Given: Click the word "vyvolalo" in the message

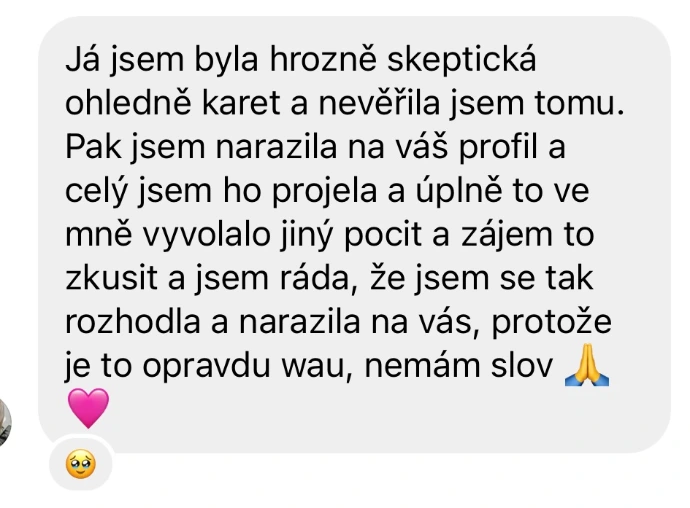Looking at the screenshot, I should tap(206, 236).
